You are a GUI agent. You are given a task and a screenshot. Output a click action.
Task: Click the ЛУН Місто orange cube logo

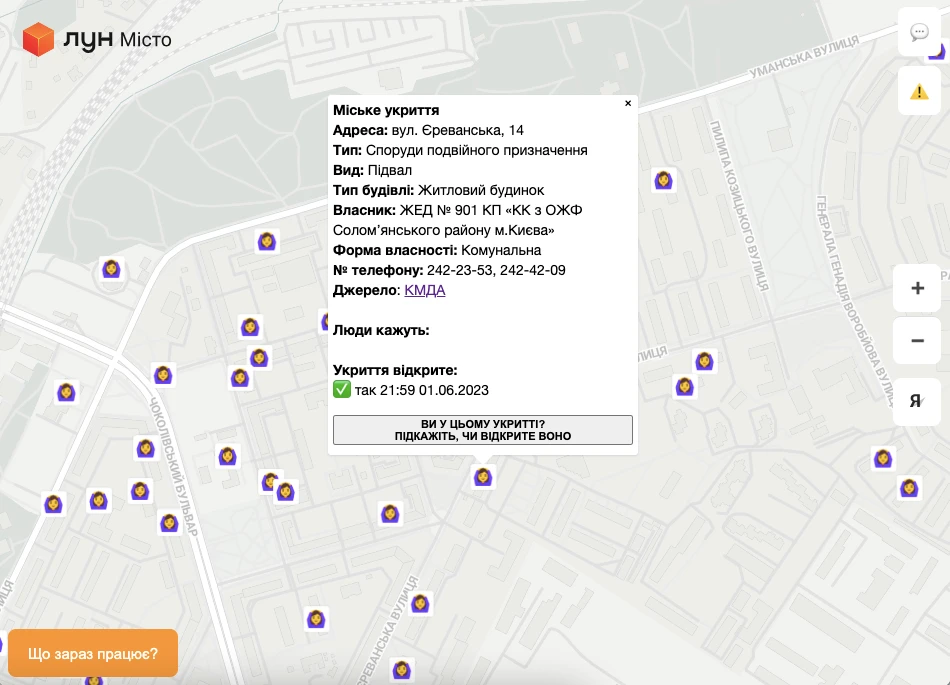tap(39, 40)
